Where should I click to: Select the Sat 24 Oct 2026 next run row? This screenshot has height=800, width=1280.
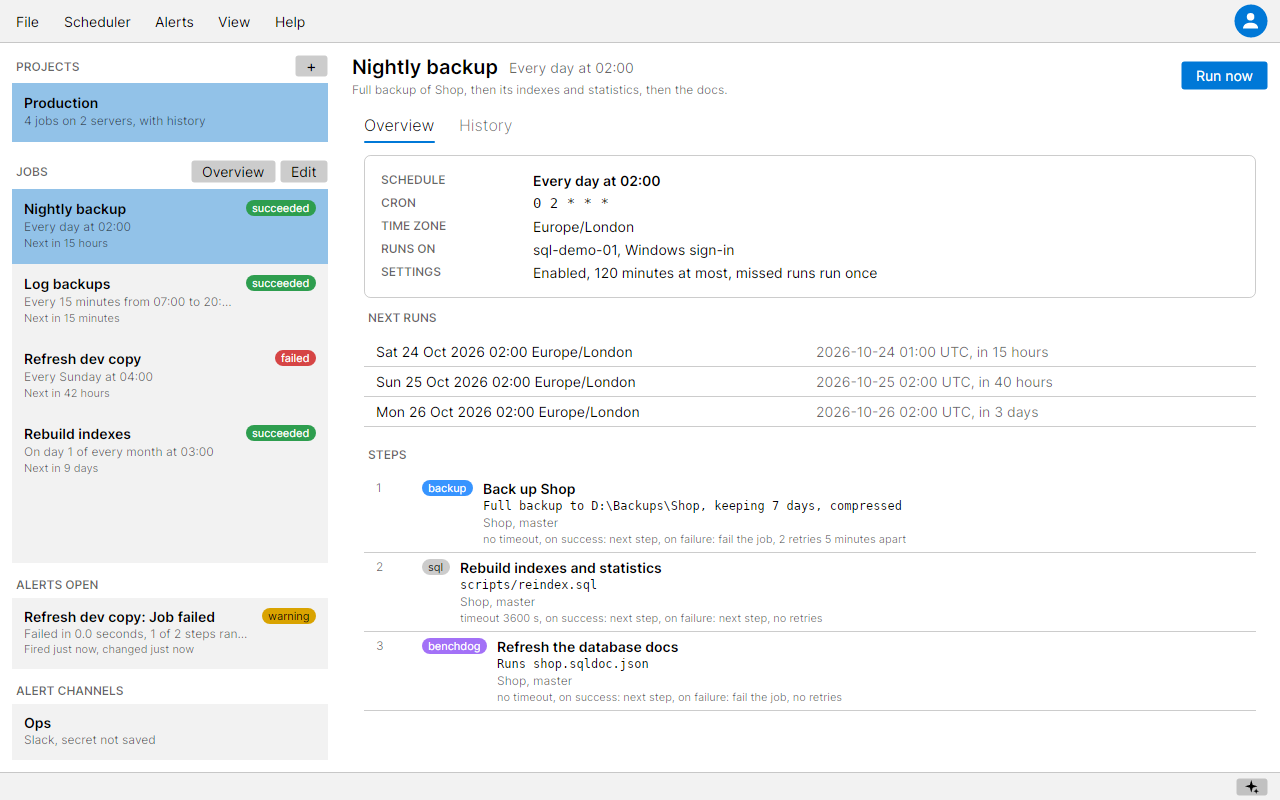[x=810, y=352]
